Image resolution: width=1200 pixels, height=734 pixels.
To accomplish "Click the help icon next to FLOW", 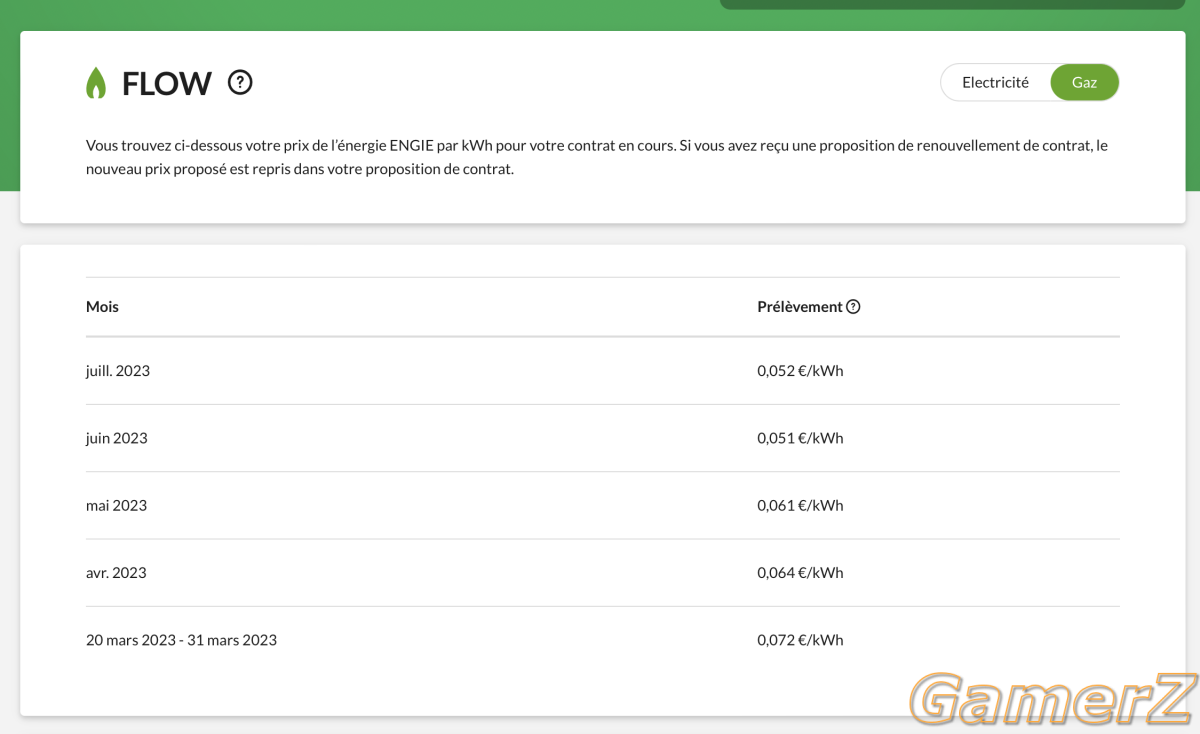I will [240, 82].
